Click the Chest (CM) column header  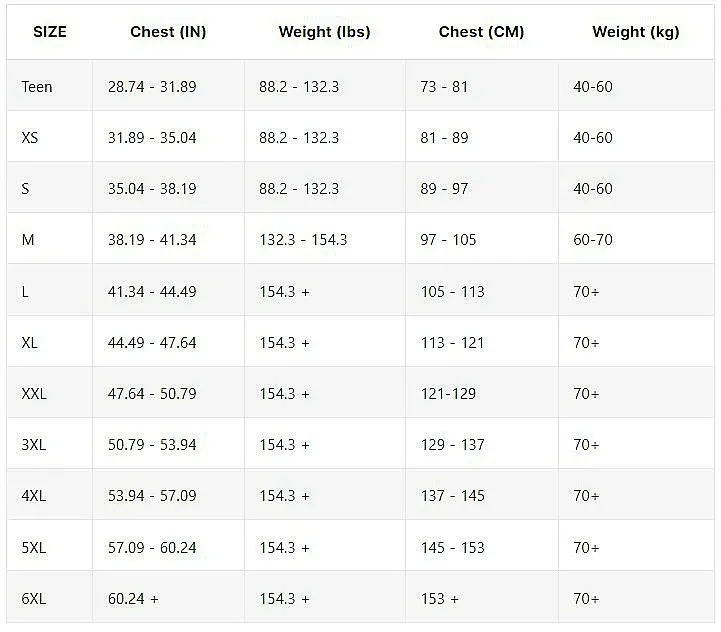click(481, 32)
